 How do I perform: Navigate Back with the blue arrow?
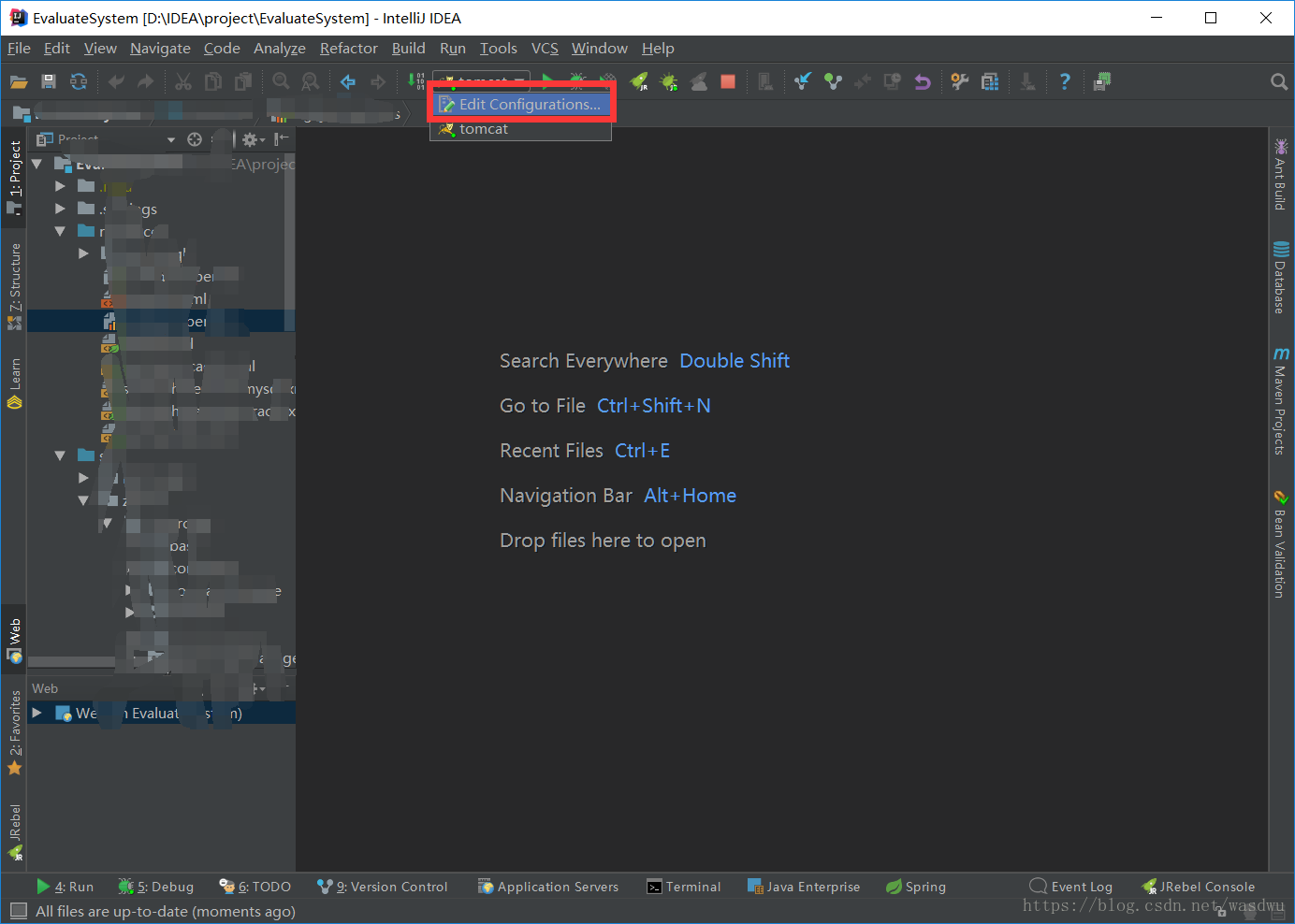click(x=348, y=82)
